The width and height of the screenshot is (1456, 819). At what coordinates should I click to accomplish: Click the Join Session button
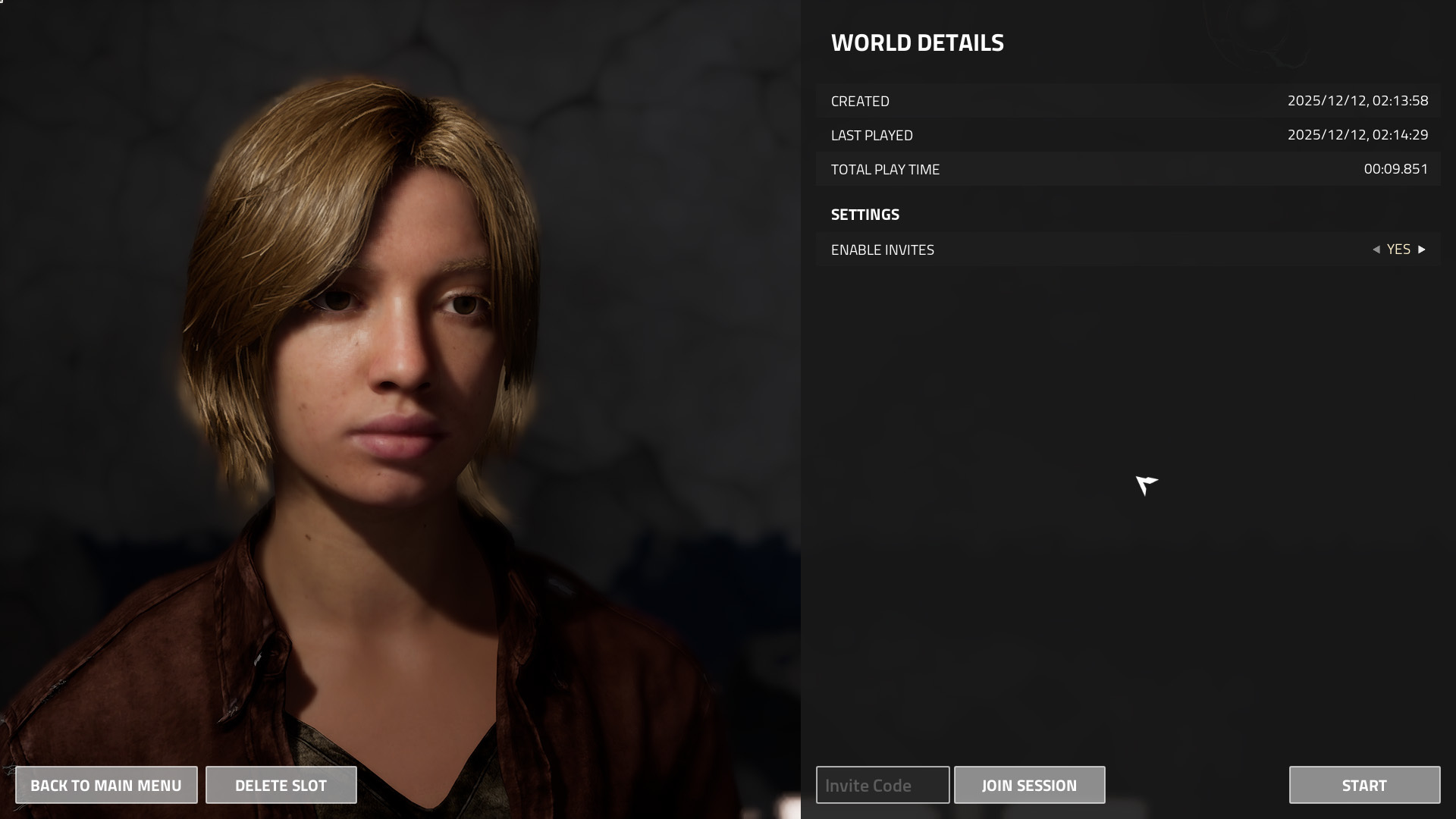[1029, 785]
